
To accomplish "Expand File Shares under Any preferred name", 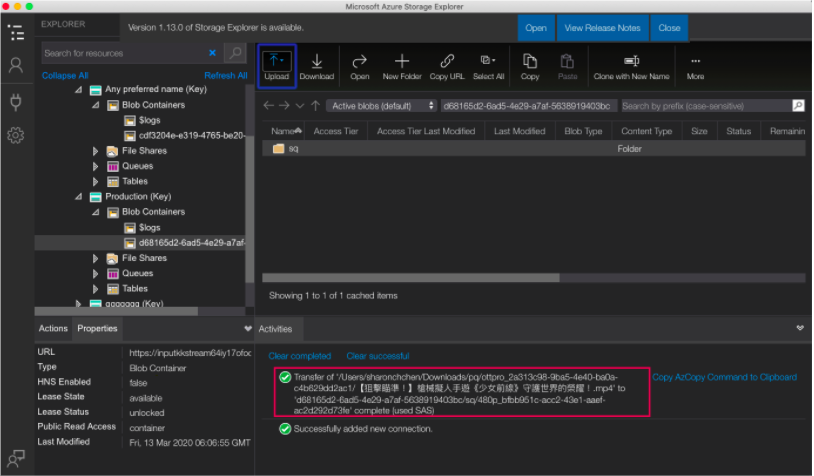I will point(96,151).
